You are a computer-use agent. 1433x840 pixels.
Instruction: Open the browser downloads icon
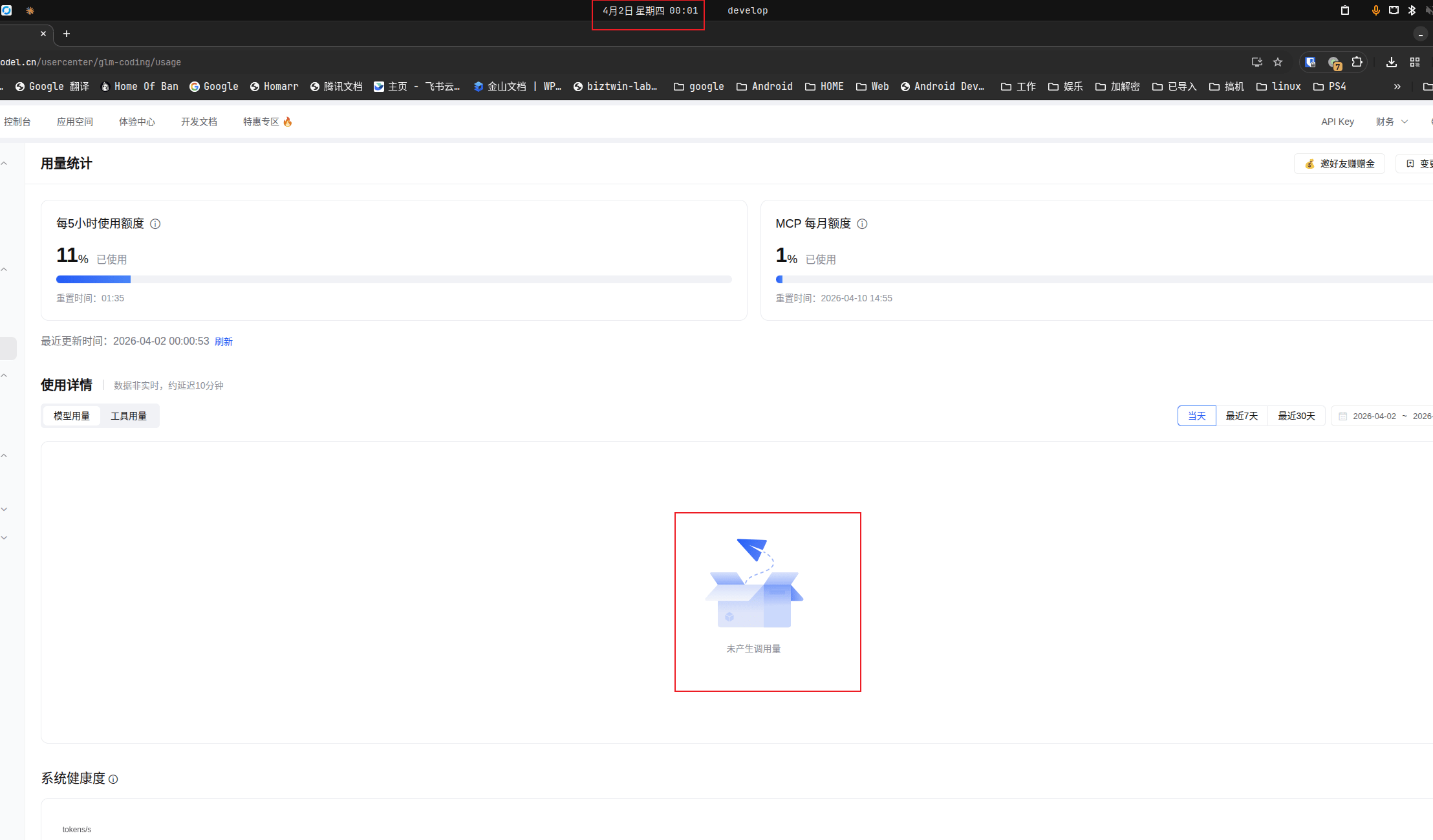point(1392,62)
